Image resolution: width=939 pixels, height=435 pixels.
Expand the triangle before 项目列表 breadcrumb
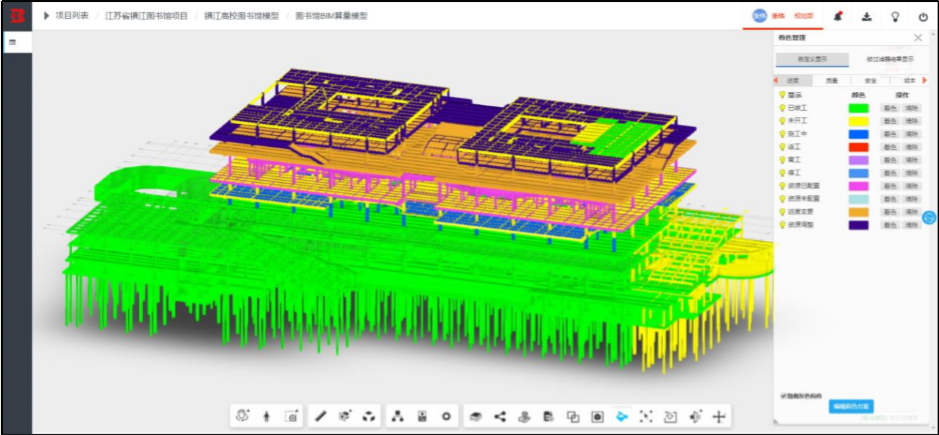pyautogui.click(x=46, y=16)
